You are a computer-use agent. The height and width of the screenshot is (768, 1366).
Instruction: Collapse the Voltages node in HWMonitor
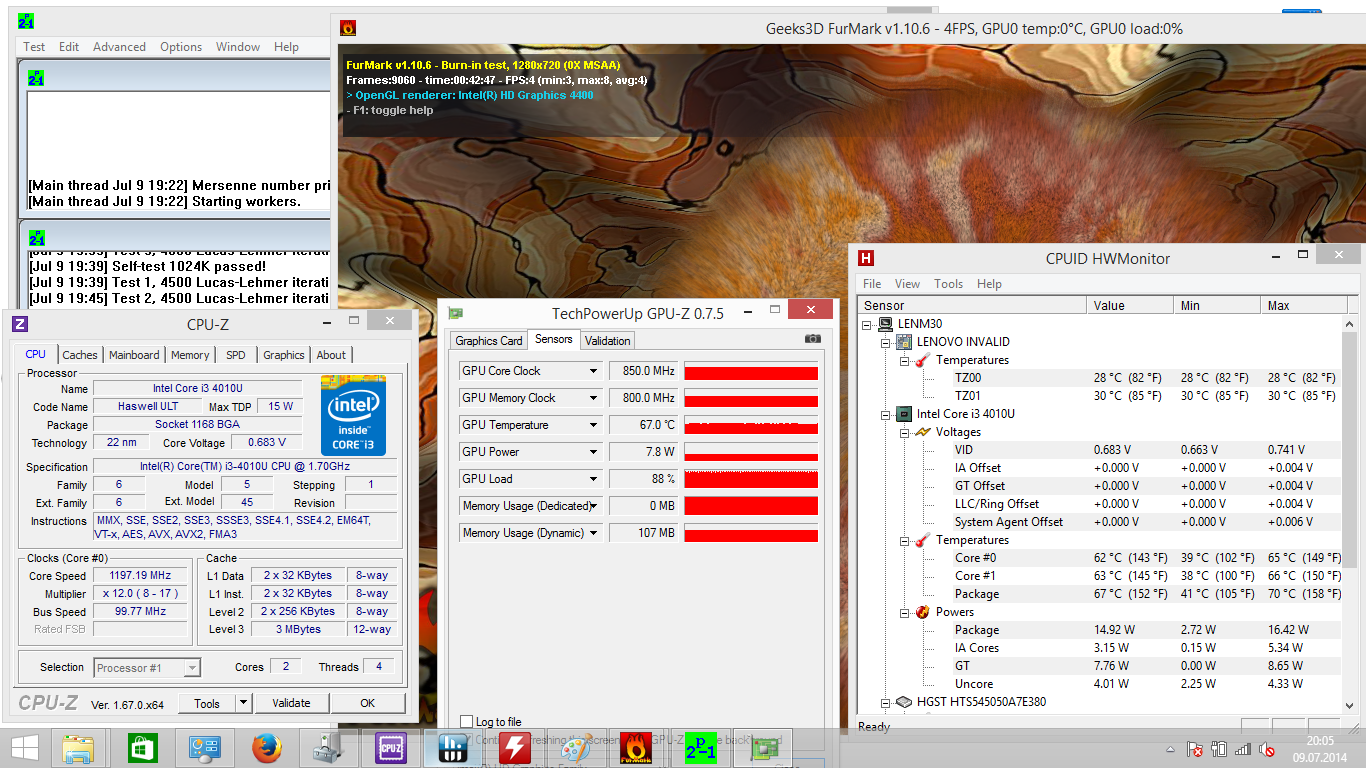pos(905,432)
